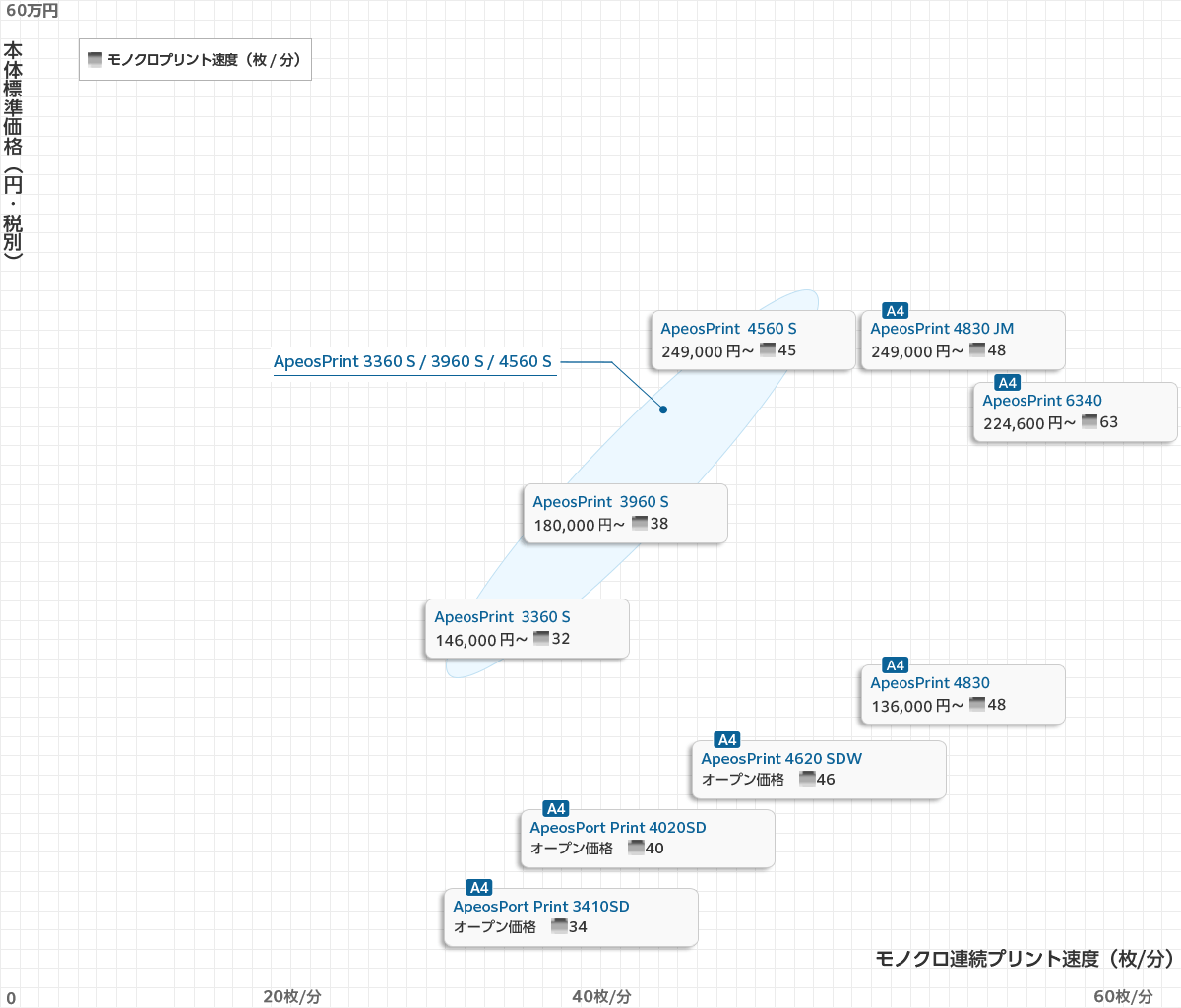Click the speed icon beside 32 on ApeosPrint 3360 S
The height and width of the screenshot is (1008, 1181).
[541, 638]
